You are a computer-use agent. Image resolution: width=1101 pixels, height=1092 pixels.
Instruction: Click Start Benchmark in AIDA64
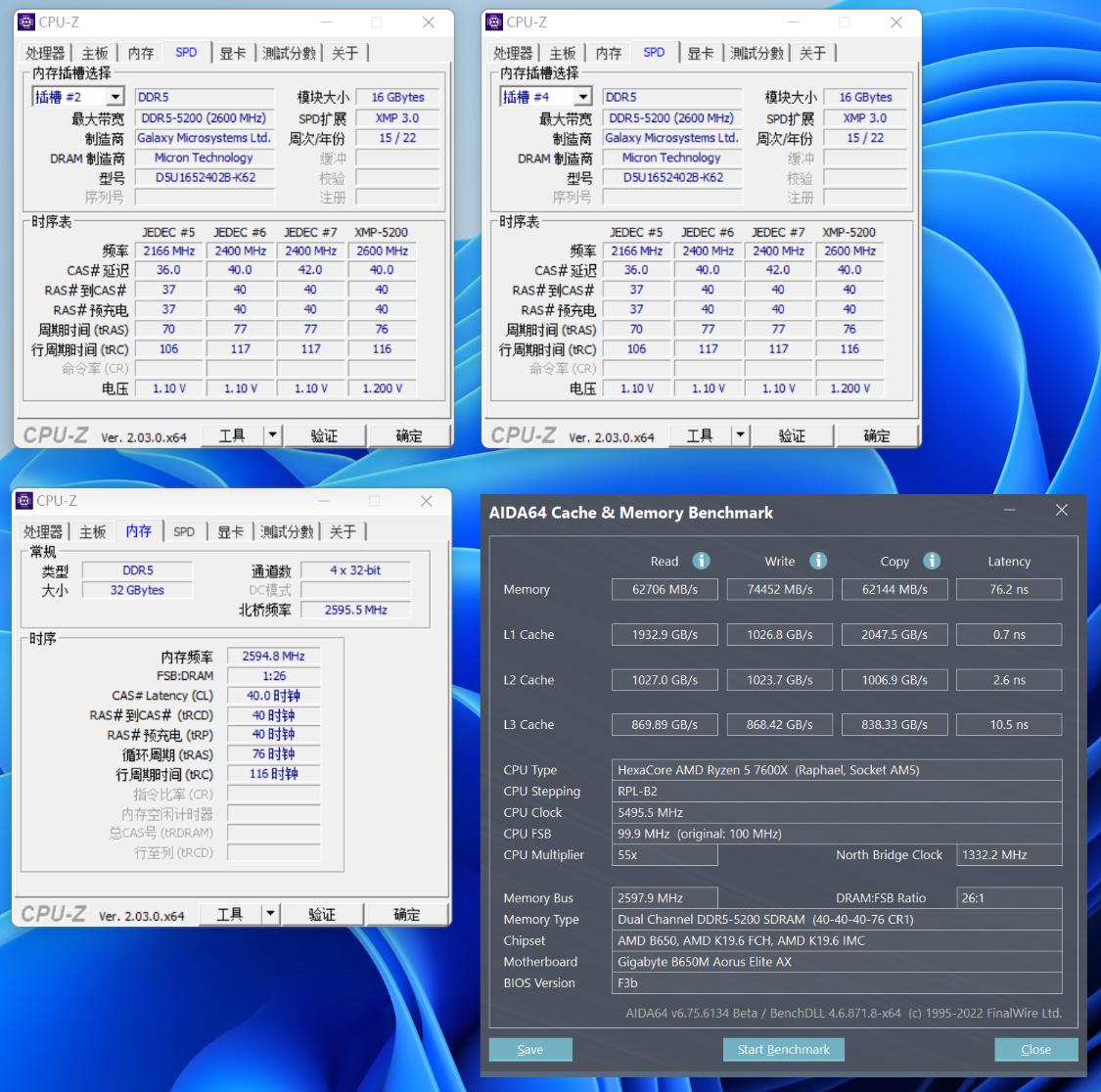tap(783, 1049)
